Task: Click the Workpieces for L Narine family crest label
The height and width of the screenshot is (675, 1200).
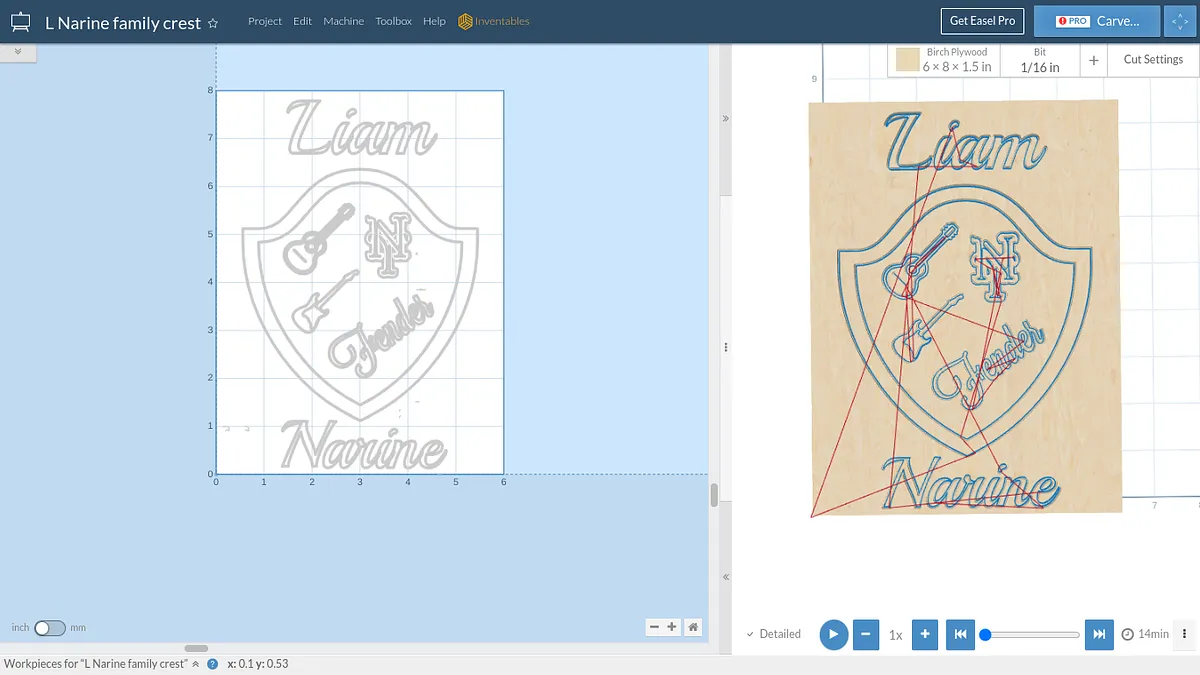Action: 95,664
